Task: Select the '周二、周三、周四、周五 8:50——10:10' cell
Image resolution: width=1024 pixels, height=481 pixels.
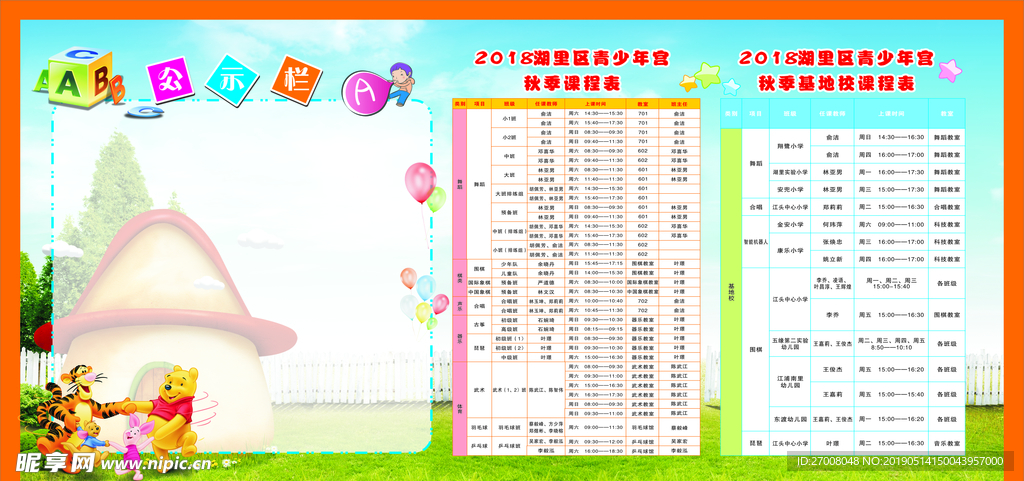Action: (891, 343)
